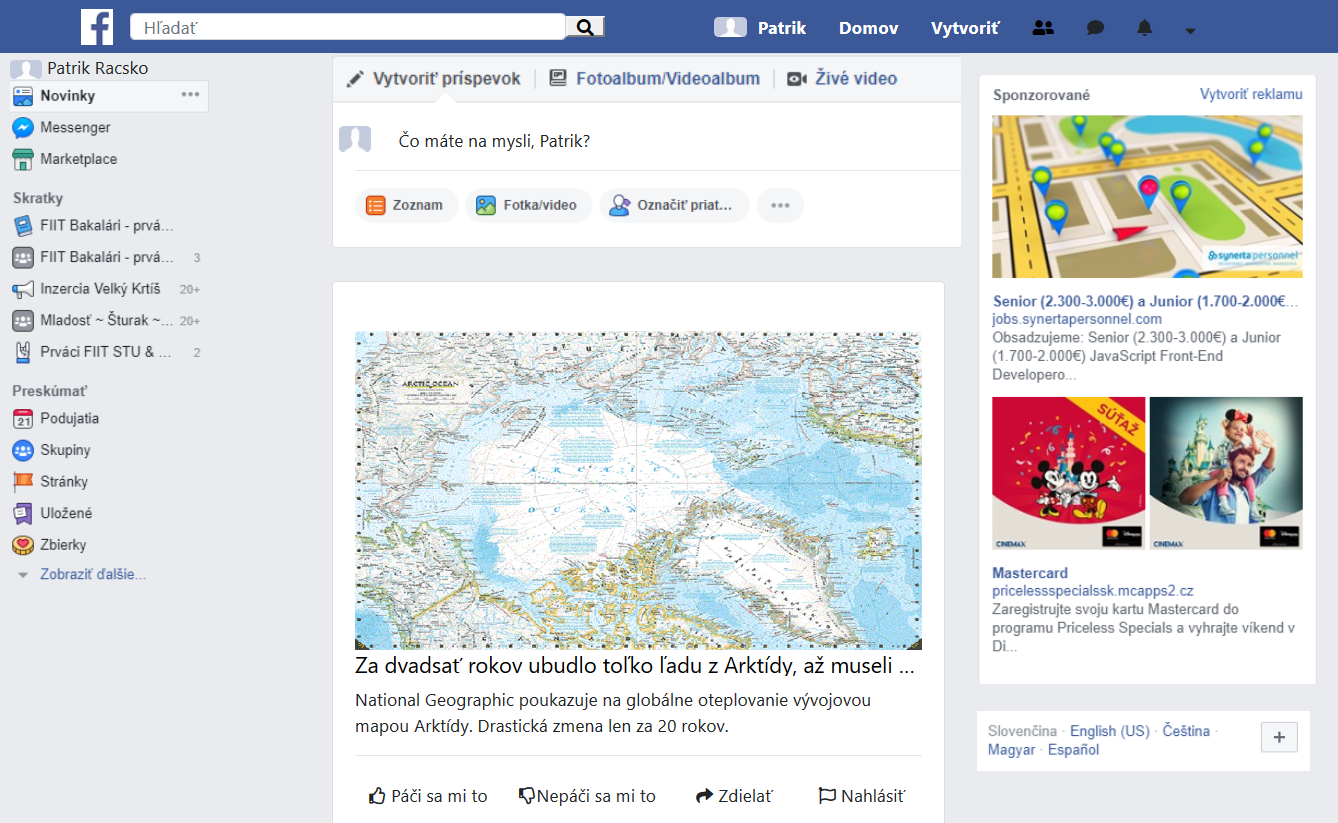Click the Čo máte na mysli post field
The image size is (1338, 823).
tap(494, 141)
